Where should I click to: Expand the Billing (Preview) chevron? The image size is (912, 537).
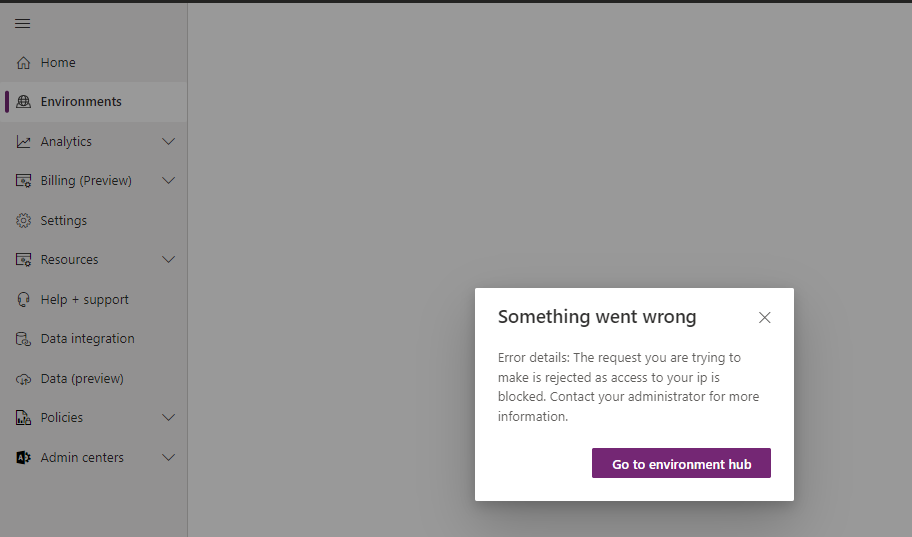click(x=168, y=180)
